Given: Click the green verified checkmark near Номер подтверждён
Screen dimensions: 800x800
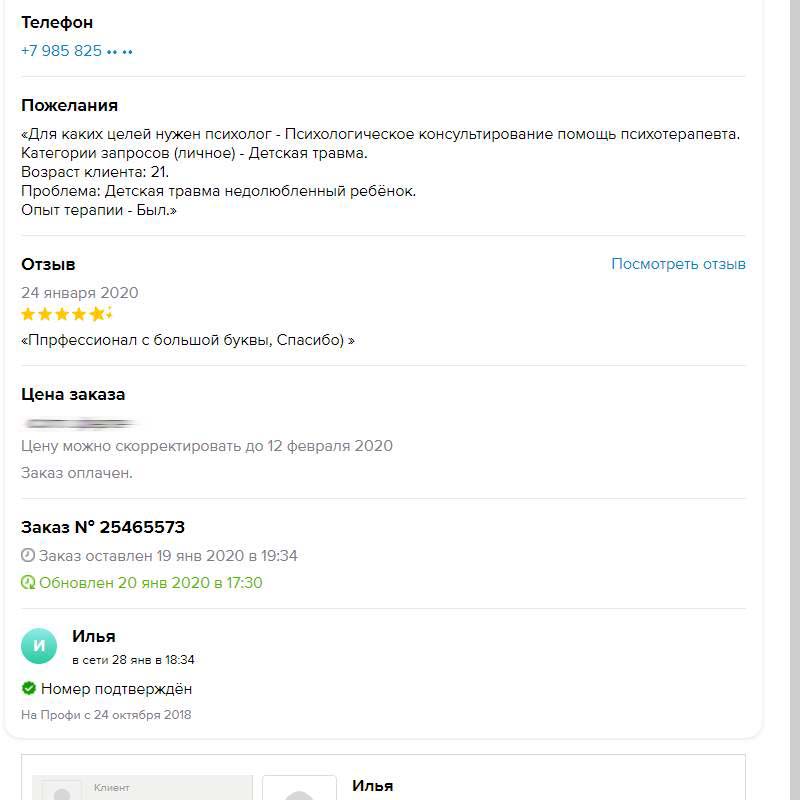Looking at the screenshot, I should 27,688.
